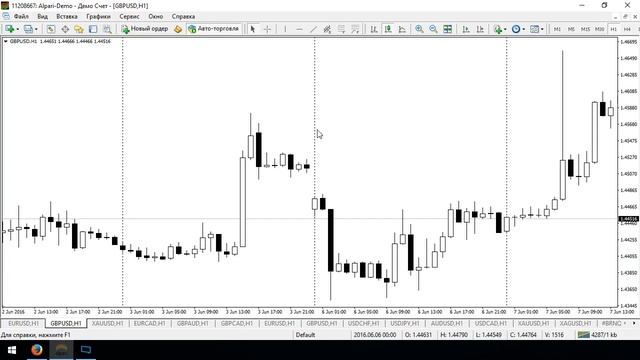Switch timeframe to M5
This screenshot has height=360, width=640.
(x=571, y=29)
